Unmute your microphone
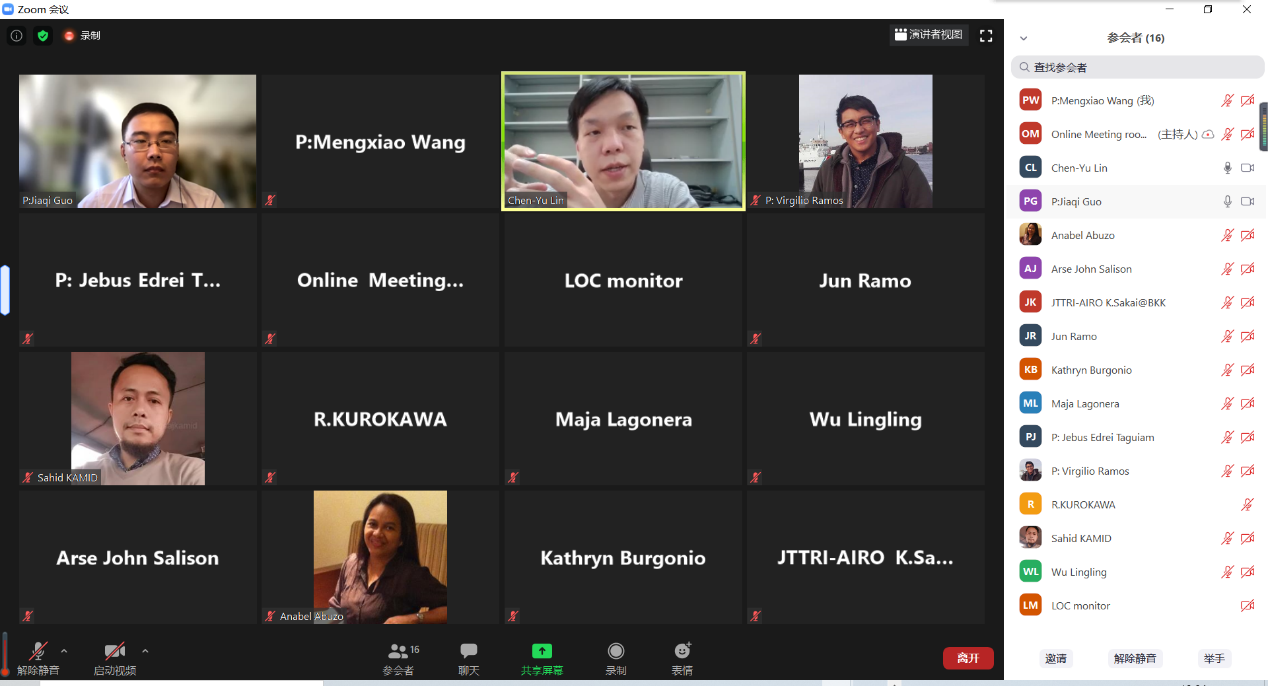This screenshot has height=686, width=1268. coord(38,658)
